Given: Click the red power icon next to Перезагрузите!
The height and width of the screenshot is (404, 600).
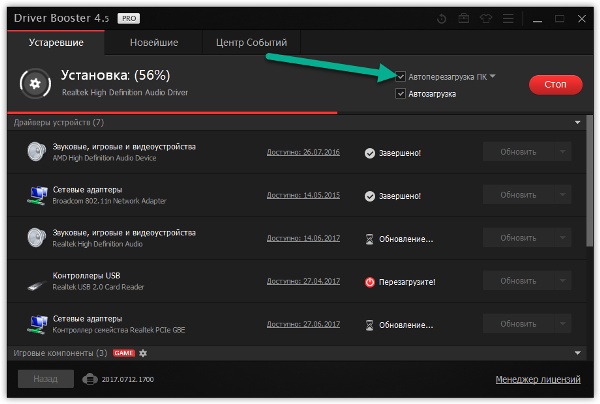Looking at the screenshot, I should pos(370,282).
